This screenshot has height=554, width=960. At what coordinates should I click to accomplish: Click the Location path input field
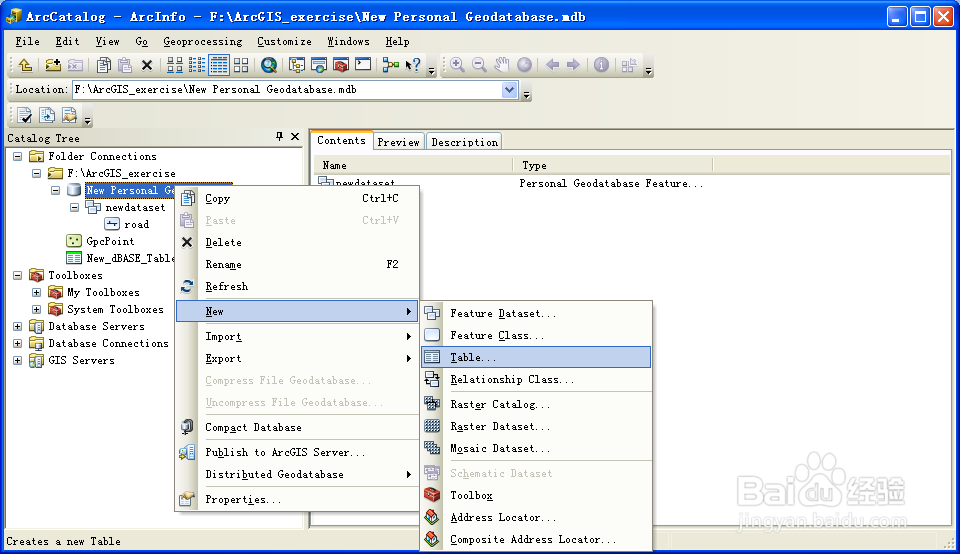(x=287, y=90)
